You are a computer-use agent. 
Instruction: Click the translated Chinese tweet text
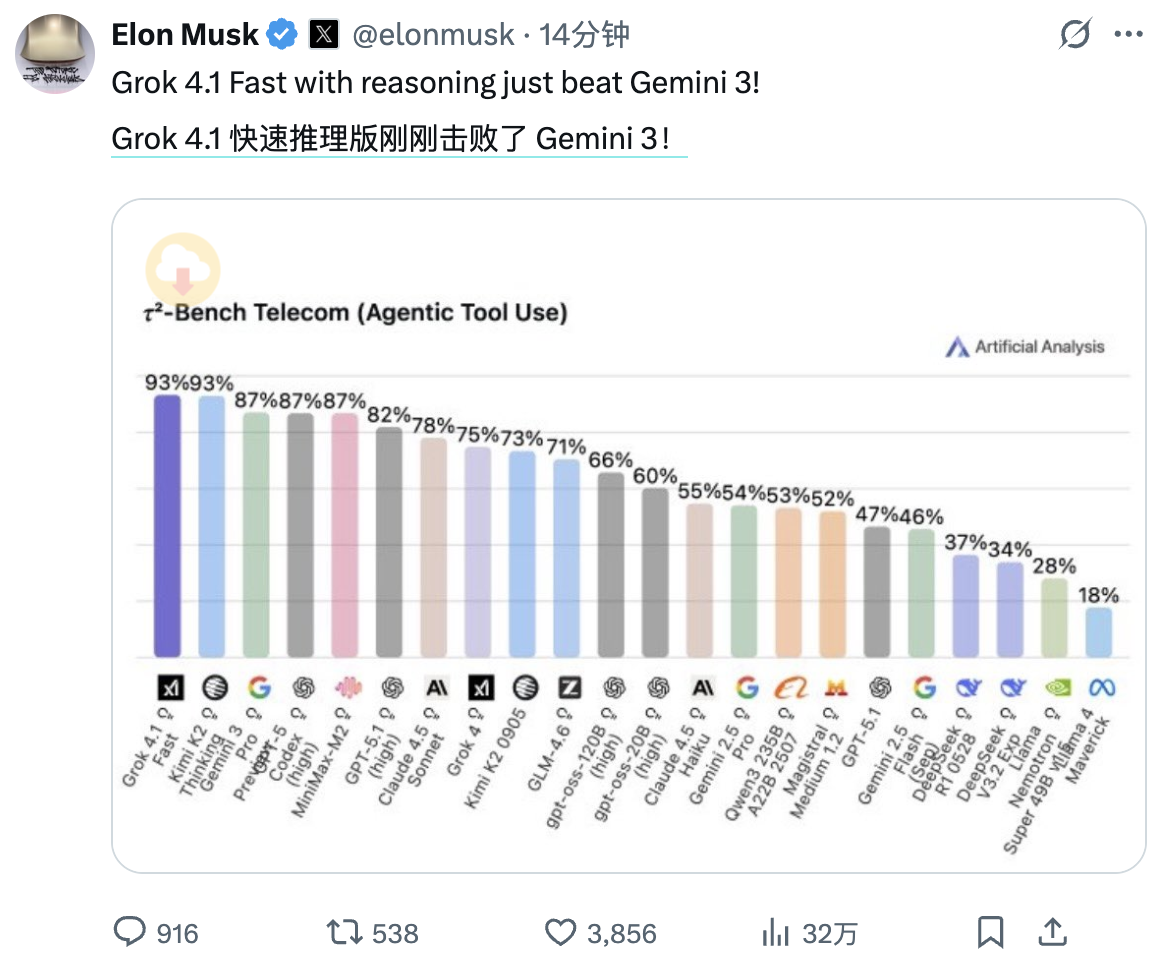click(x=398, y=138)
